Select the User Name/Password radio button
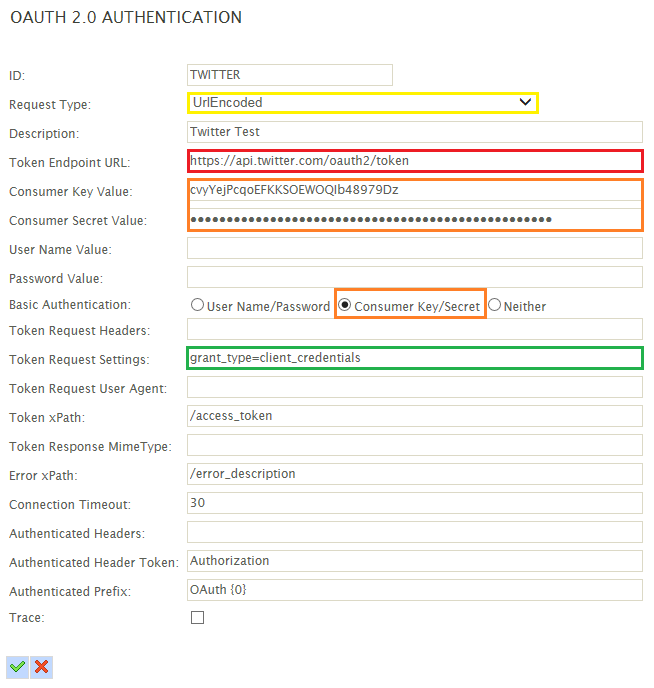Screen dimensions: 654x688 (x=197, y=305)
